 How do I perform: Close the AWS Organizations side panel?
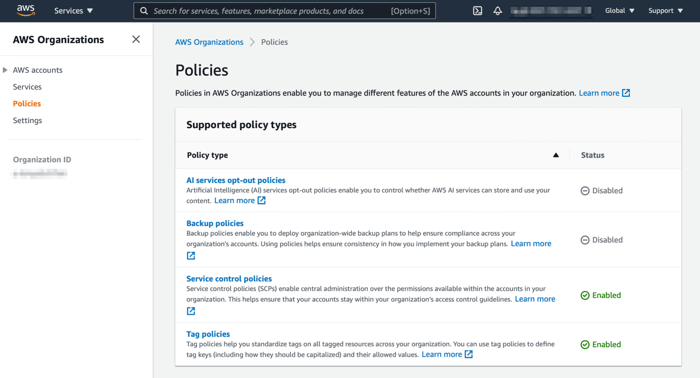136,39
